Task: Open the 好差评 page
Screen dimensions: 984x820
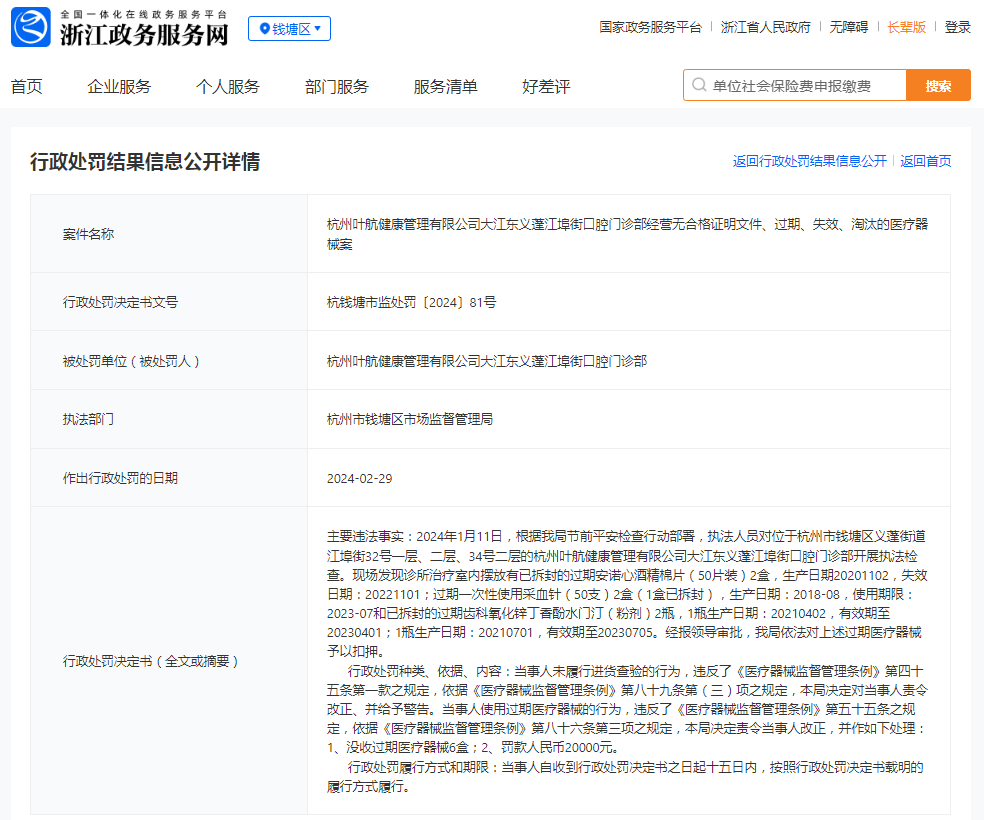Action: pos(546,87)
